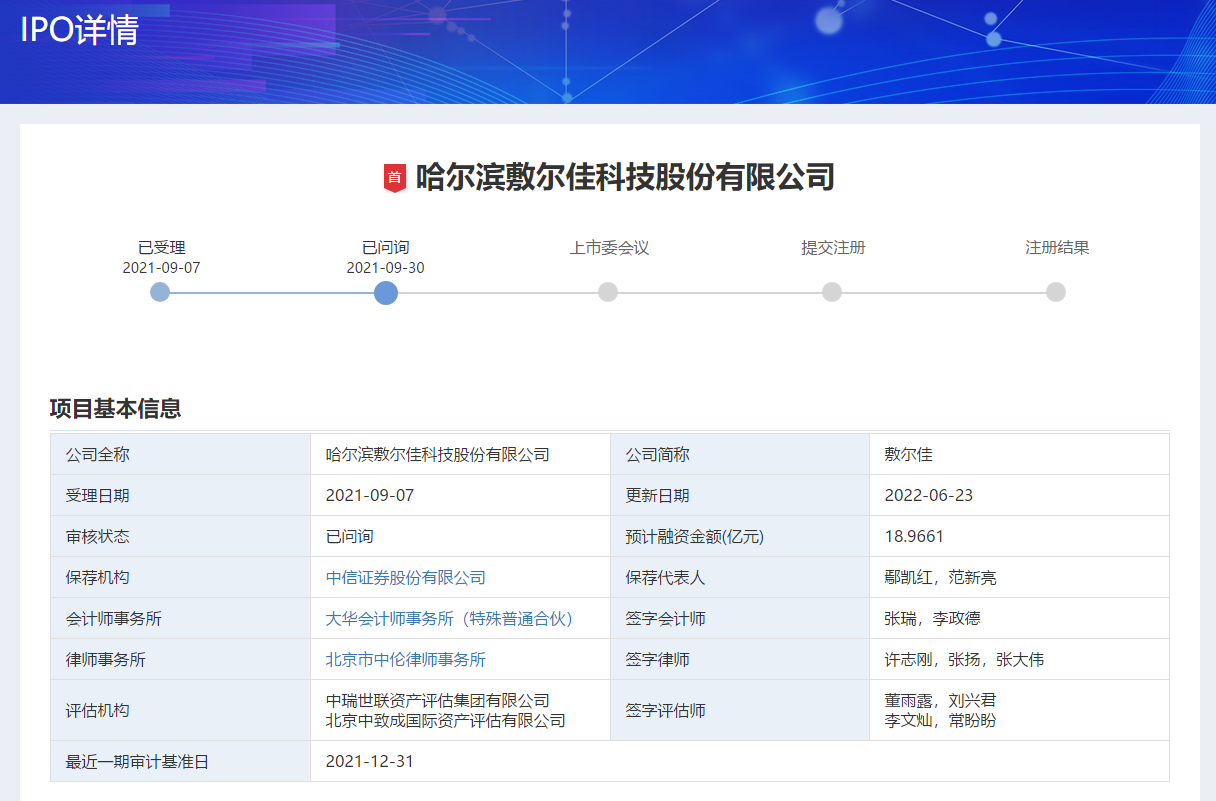Click the 最近一期审计基准日 label cell

[x=180, y=762]
